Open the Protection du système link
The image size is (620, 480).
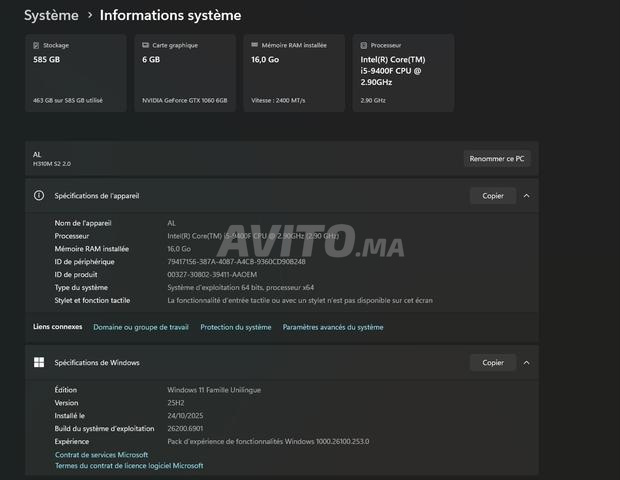pyautogui.click(x=235, y=327)
